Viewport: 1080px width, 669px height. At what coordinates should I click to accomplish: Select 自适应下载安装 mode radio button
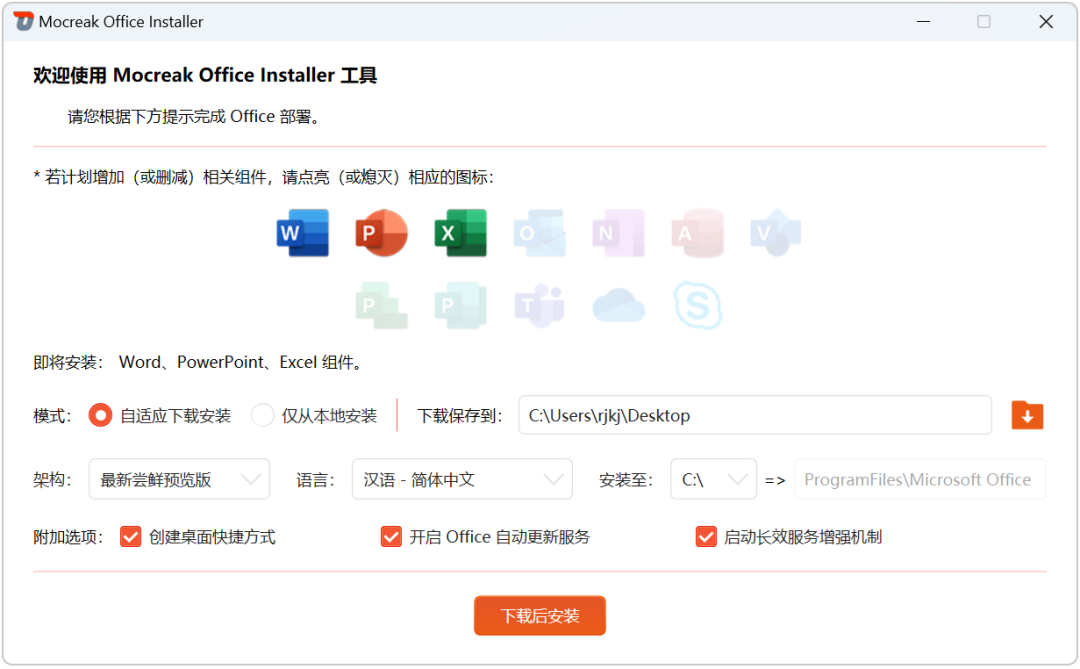(100, 415)
